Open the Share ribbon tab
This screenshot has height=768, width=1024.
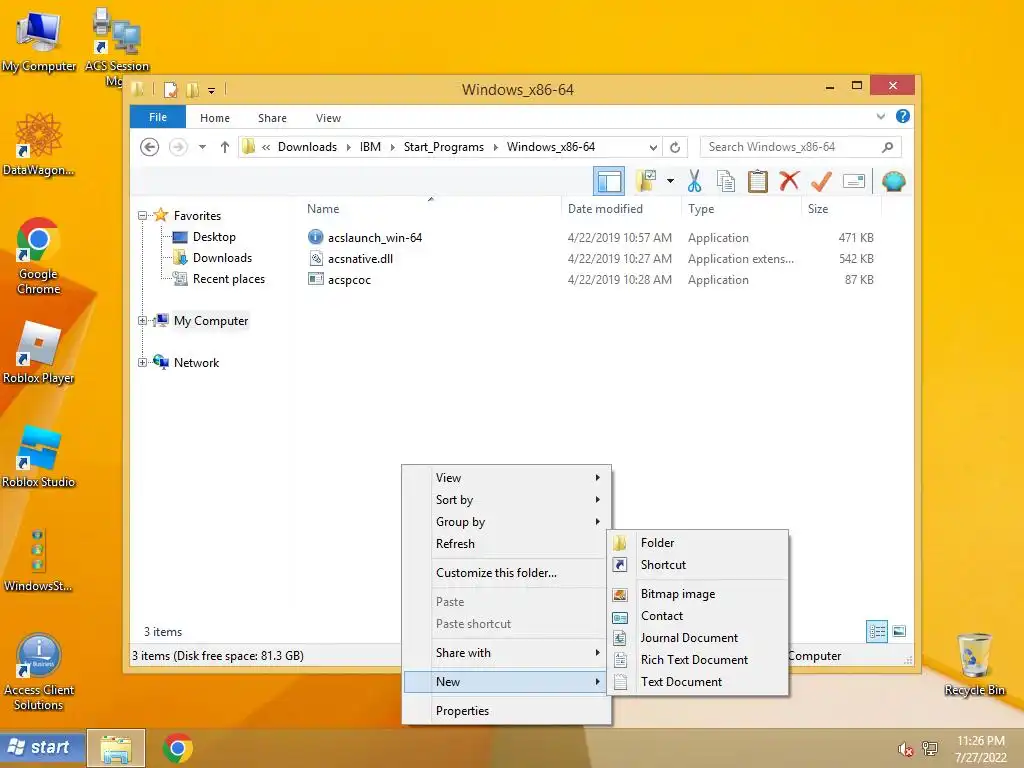pyautogui.click(x=272, y=118)
